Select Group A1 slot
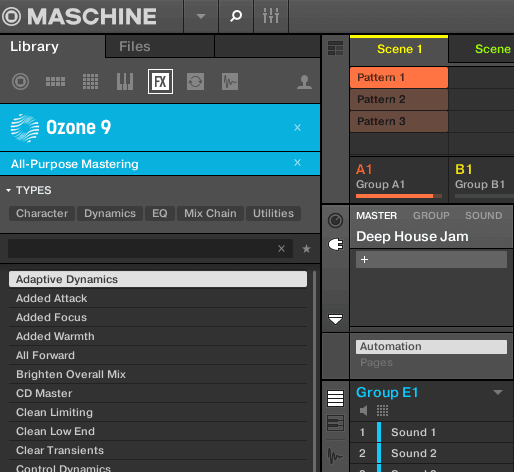 click(399, 179)
